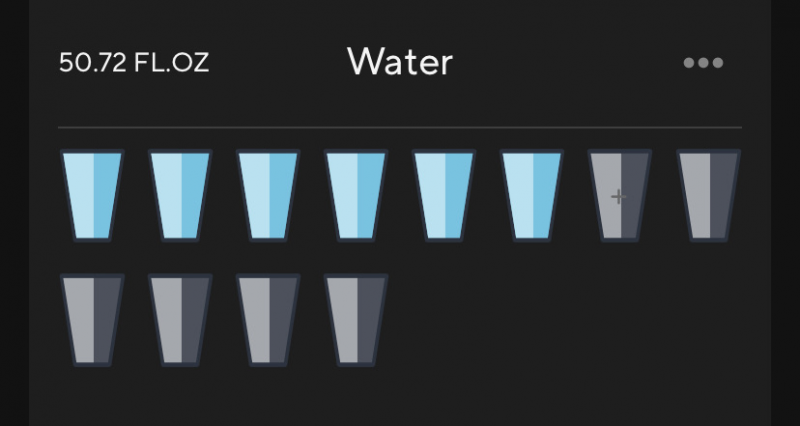The height and width of the screenshot is (426, 800).
Task: Add water with the plus glass
Action: 620,194
